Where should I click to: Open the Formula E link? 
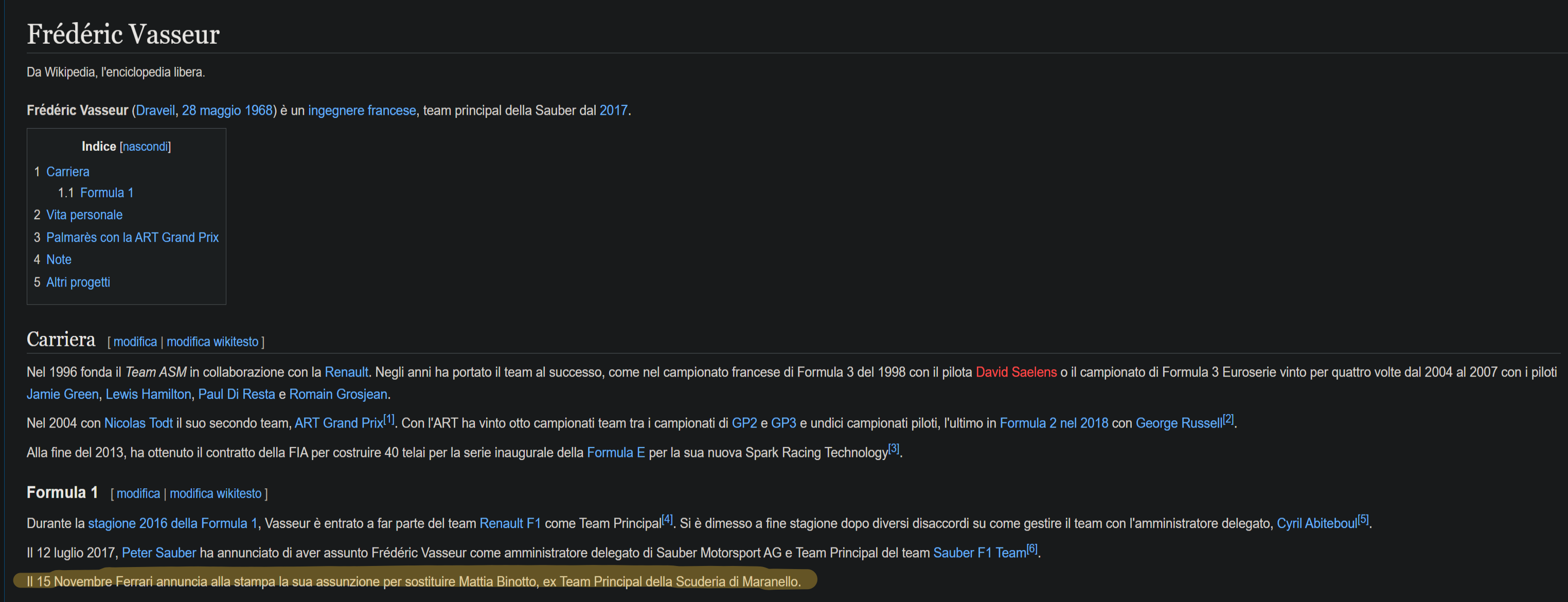[616, 452]
